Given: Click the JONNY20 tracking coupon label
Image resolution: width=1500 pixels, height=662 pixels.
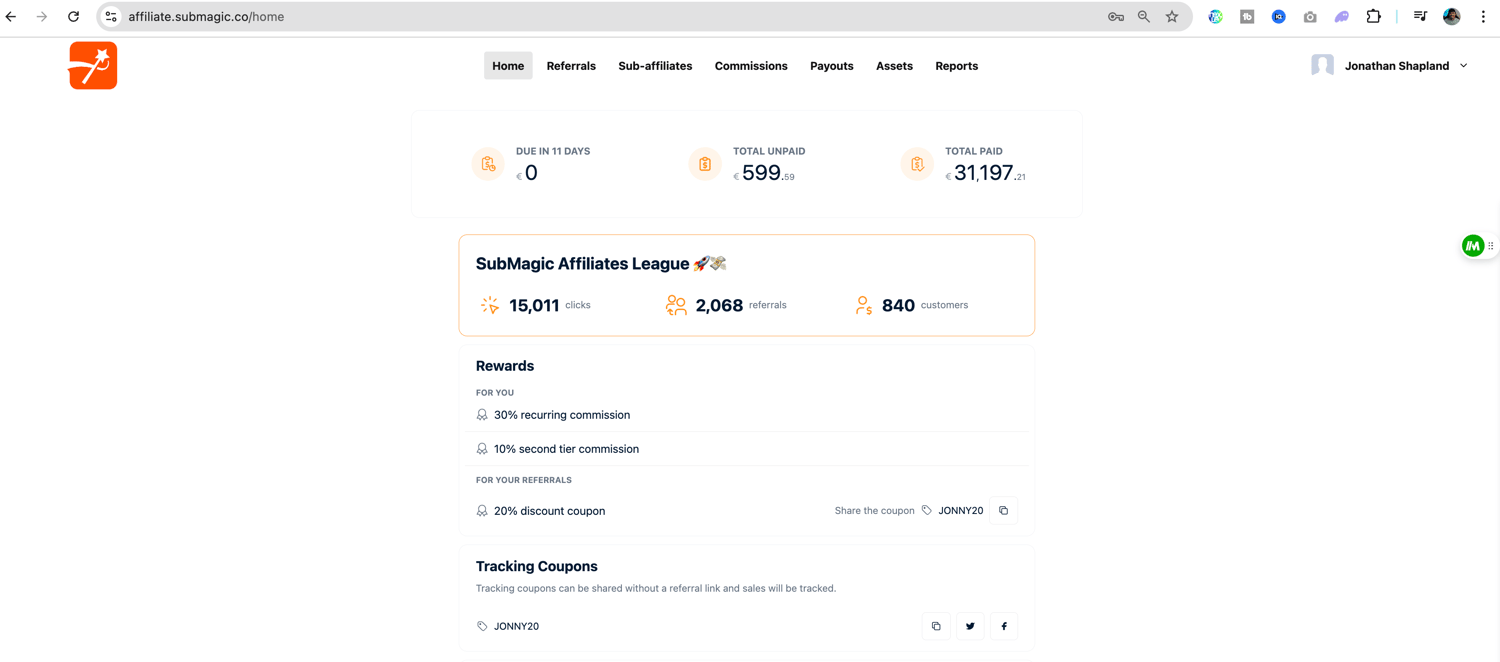Looking at the screenshot, I should pos(516,626).
